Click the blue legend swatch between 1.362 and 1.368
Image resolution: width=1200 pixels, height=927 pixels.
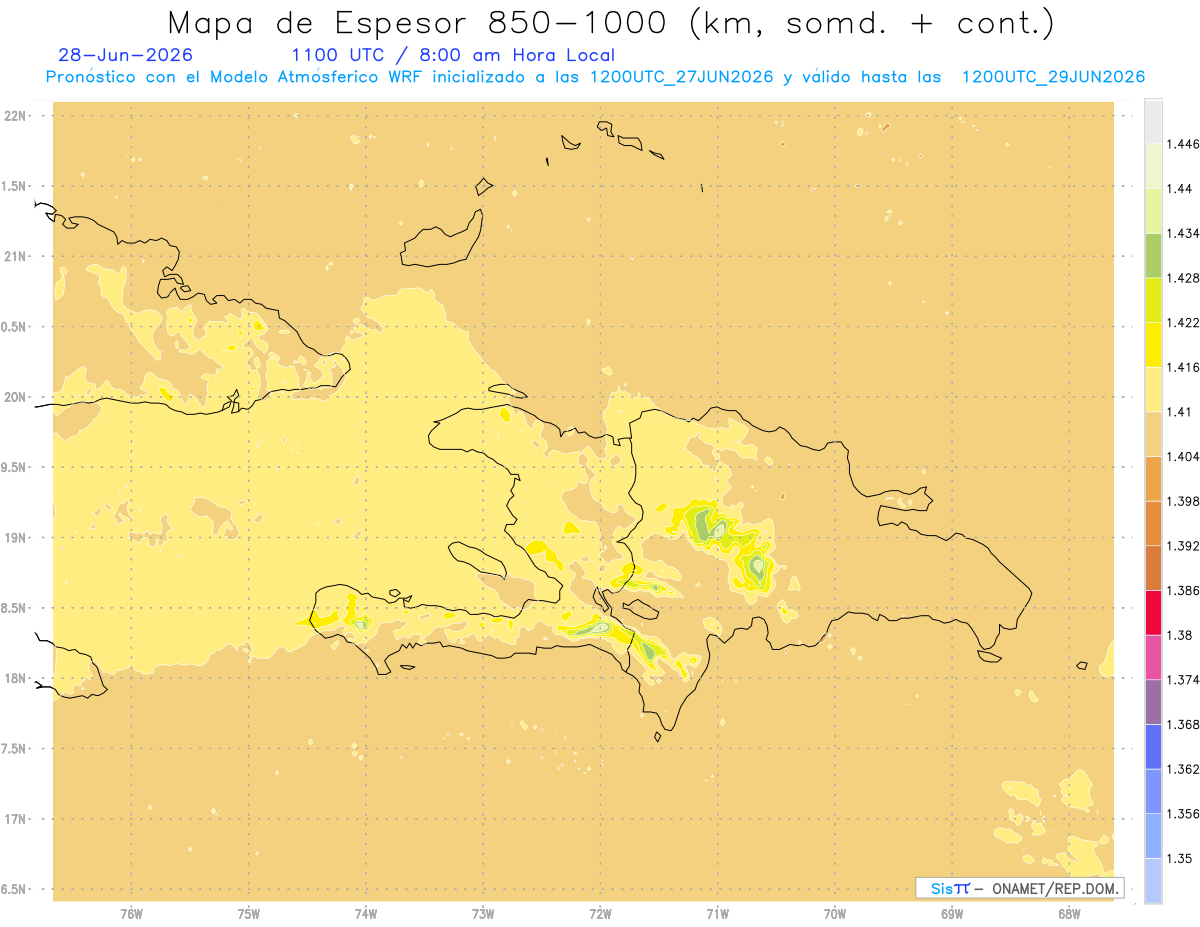coord(1153,747)
